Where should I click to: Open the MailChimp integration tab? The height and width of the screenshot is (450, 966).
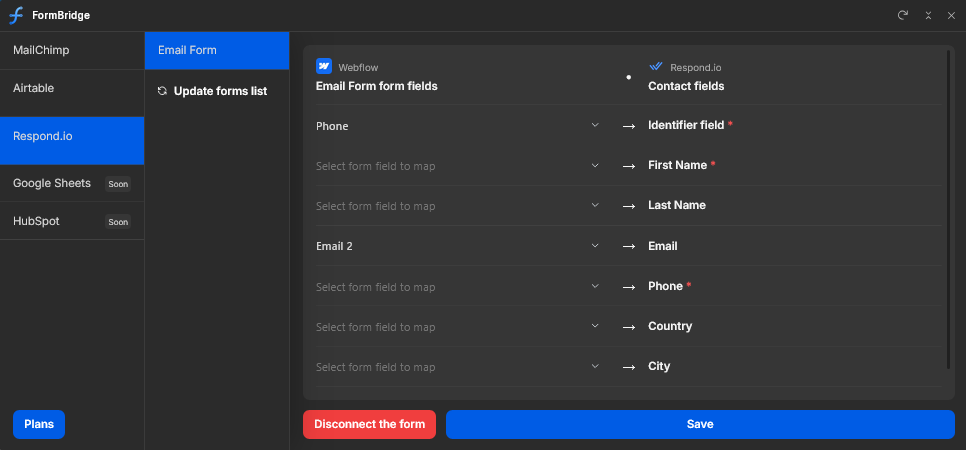[72, 51]
